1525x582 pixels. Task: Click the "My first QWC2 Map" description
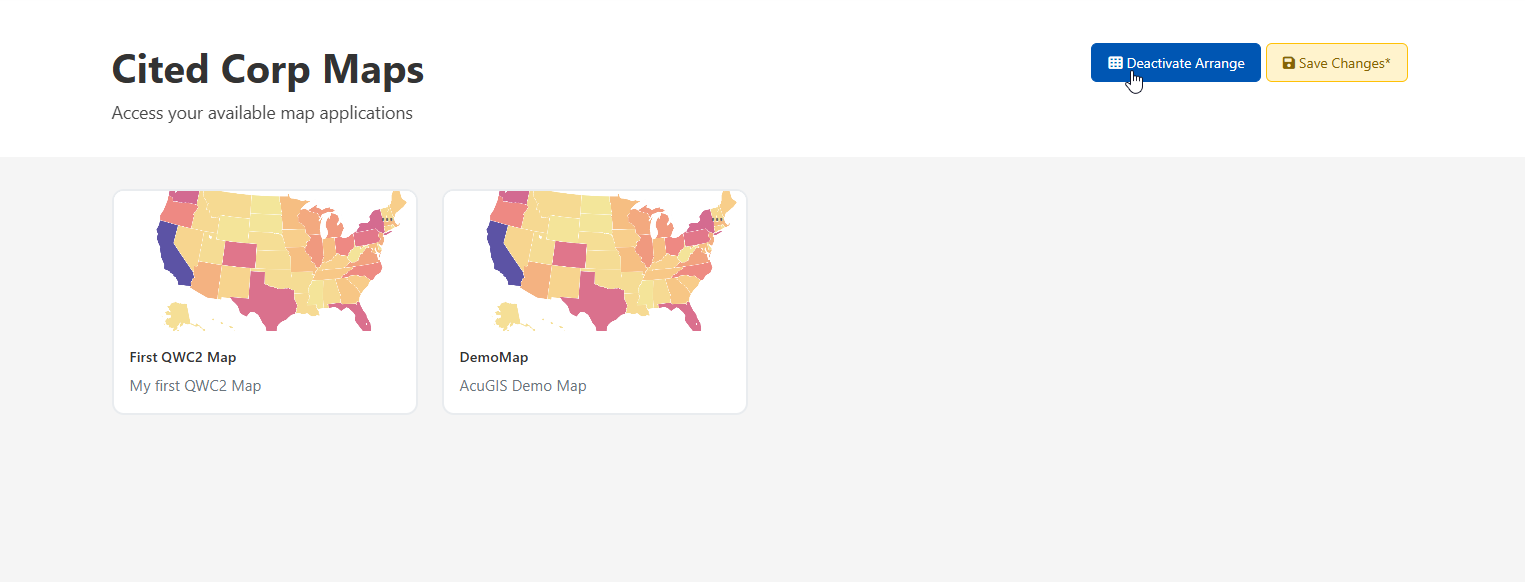[195, 385]
